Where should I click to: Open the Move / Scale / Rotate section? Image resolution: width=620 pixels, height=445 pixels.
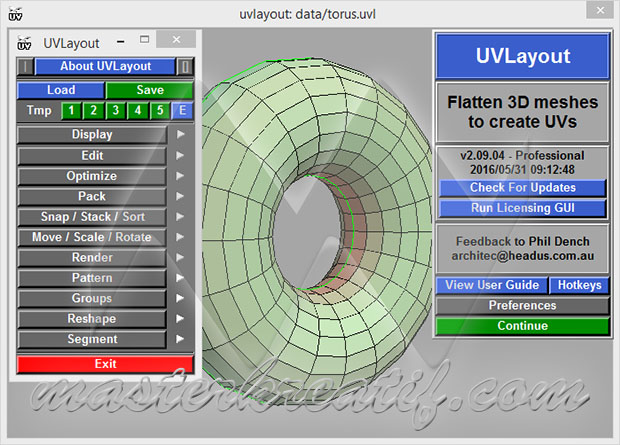coord(92,237)
